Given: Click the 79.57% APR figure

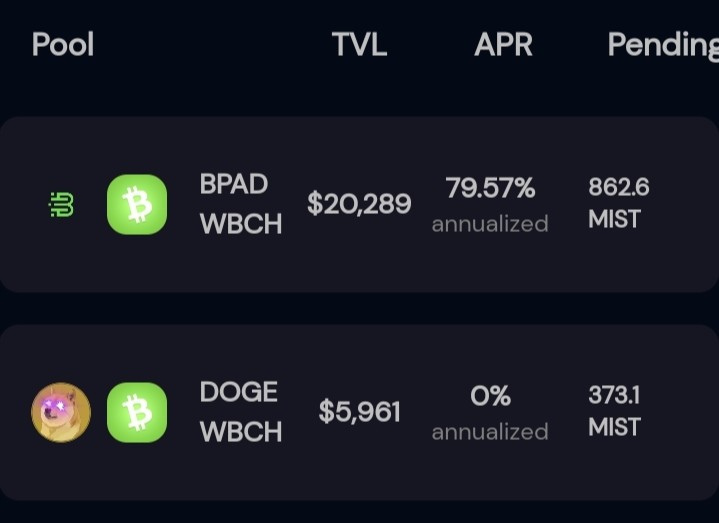Looking at the screenshot, I should [x=490, y=187].
